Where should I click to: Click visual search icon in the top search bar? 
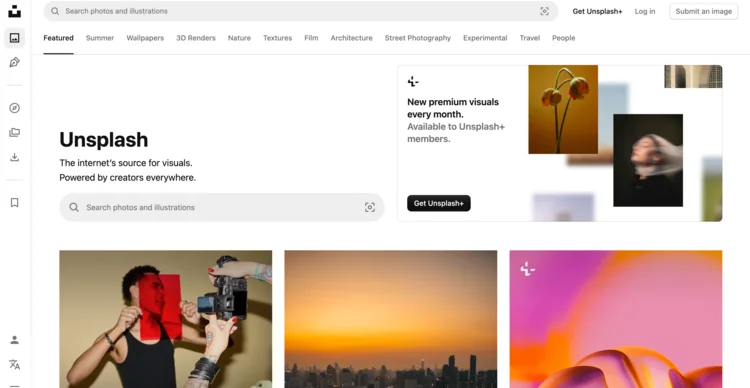coord(544,11)
